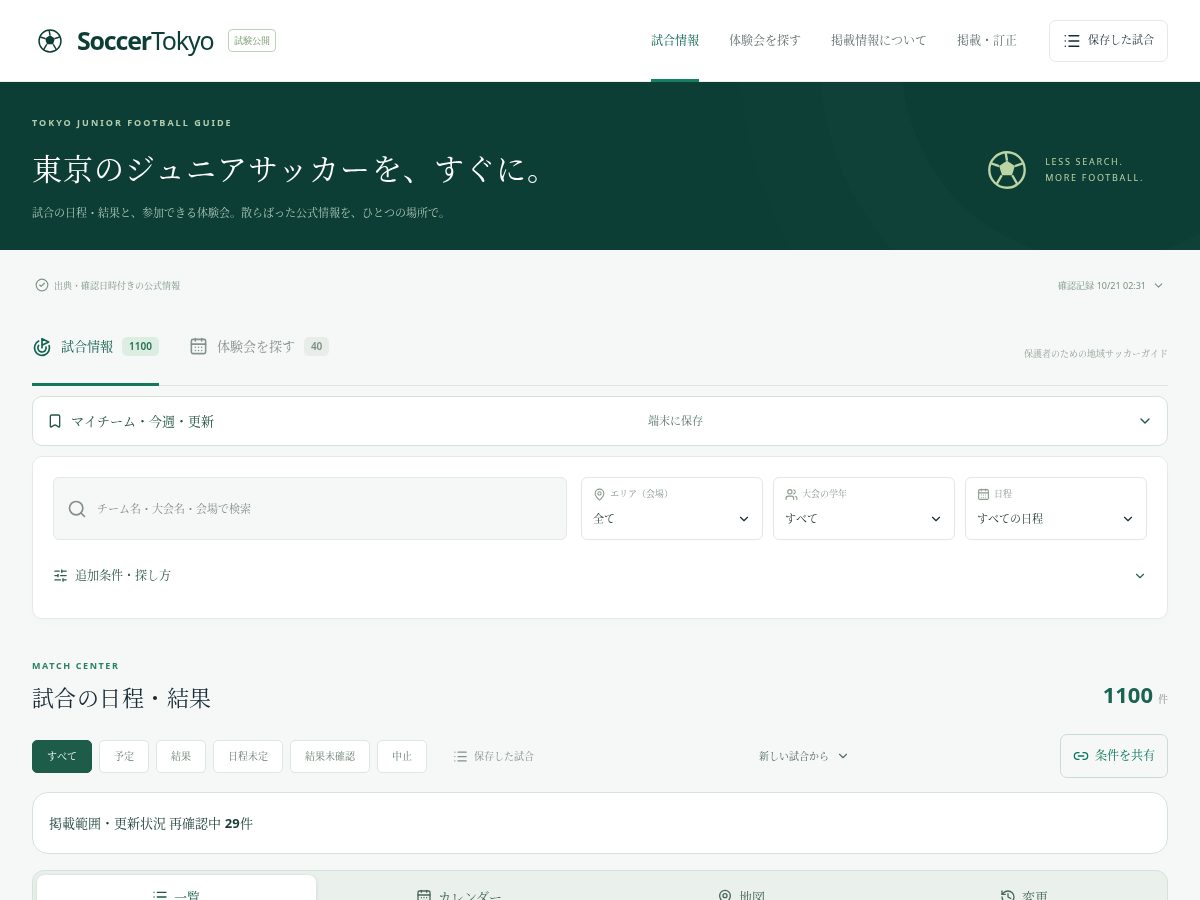Viewport: 1200px width, 900px height.
Task: Filter matches by 結果未確認
Action: click(330, 756)
